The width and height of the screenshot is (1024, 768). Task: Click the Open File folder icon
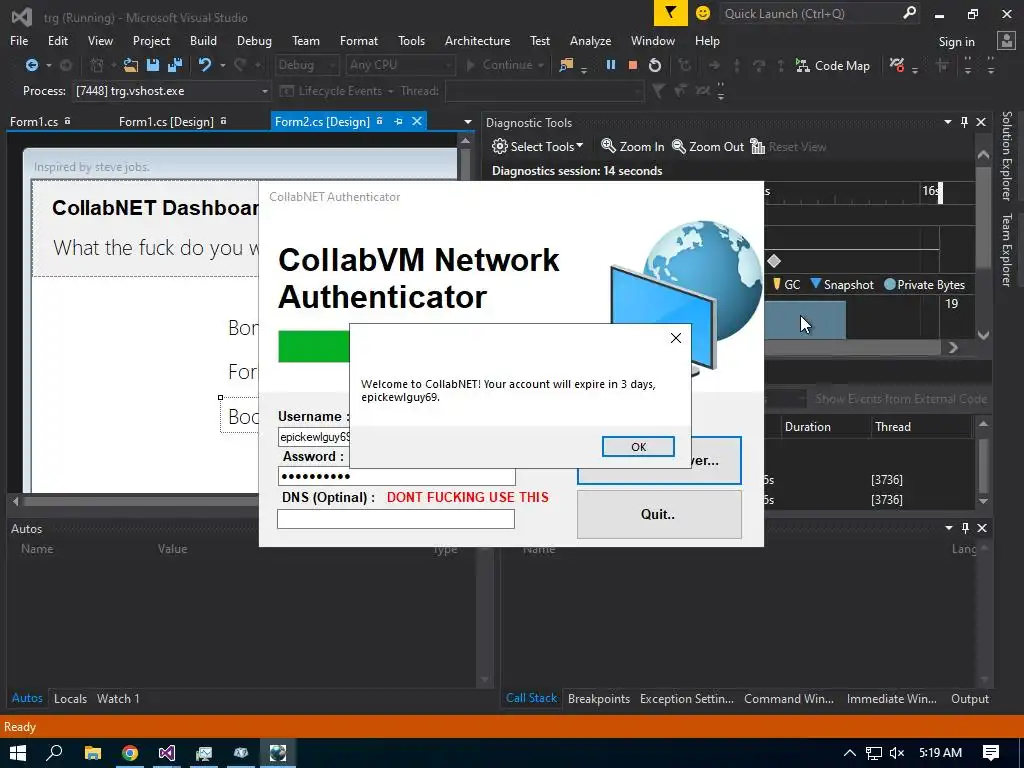click(131, 65)
